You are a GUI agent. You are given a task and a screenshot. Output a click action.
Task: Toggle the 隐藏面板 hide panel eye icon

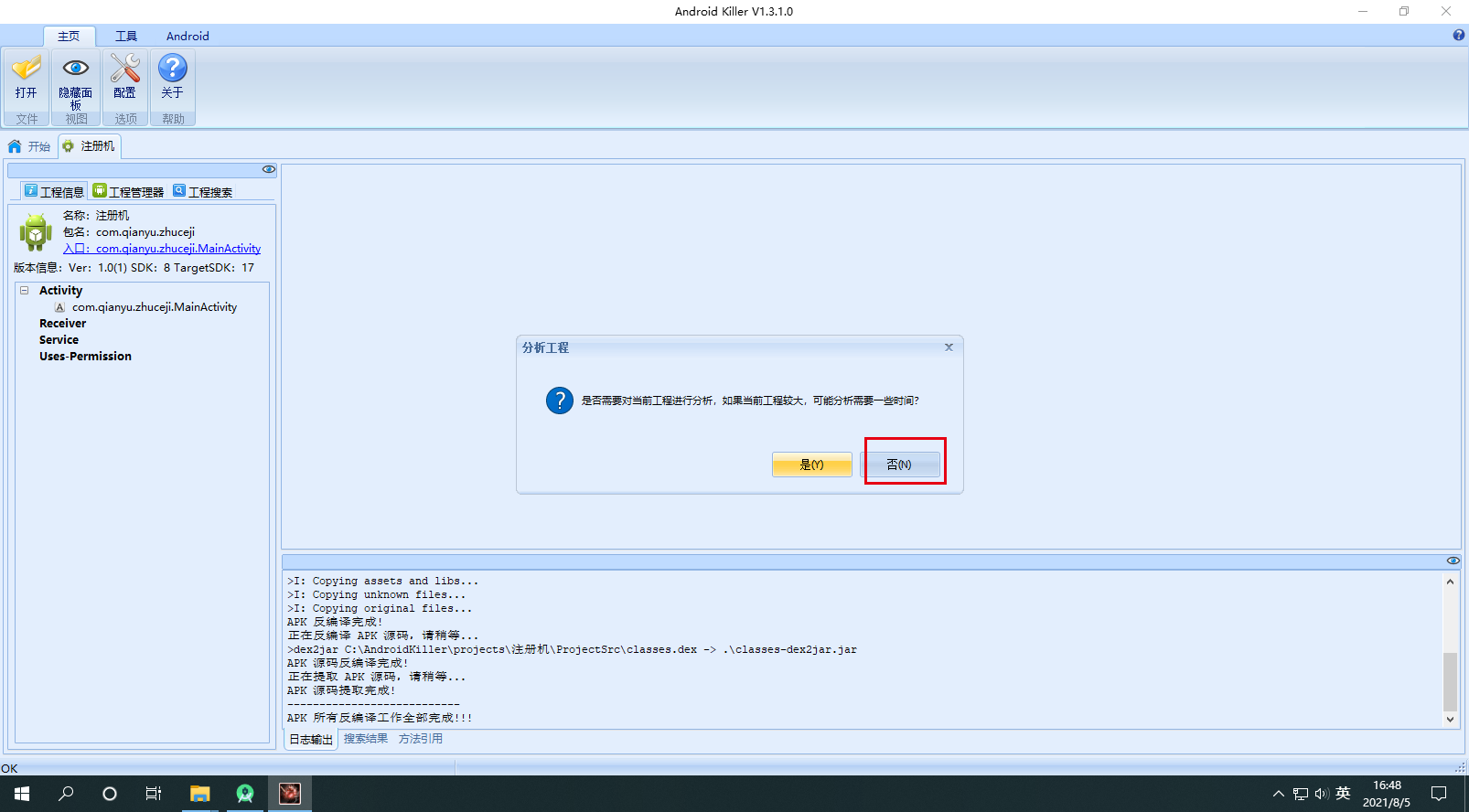(75, 68)
